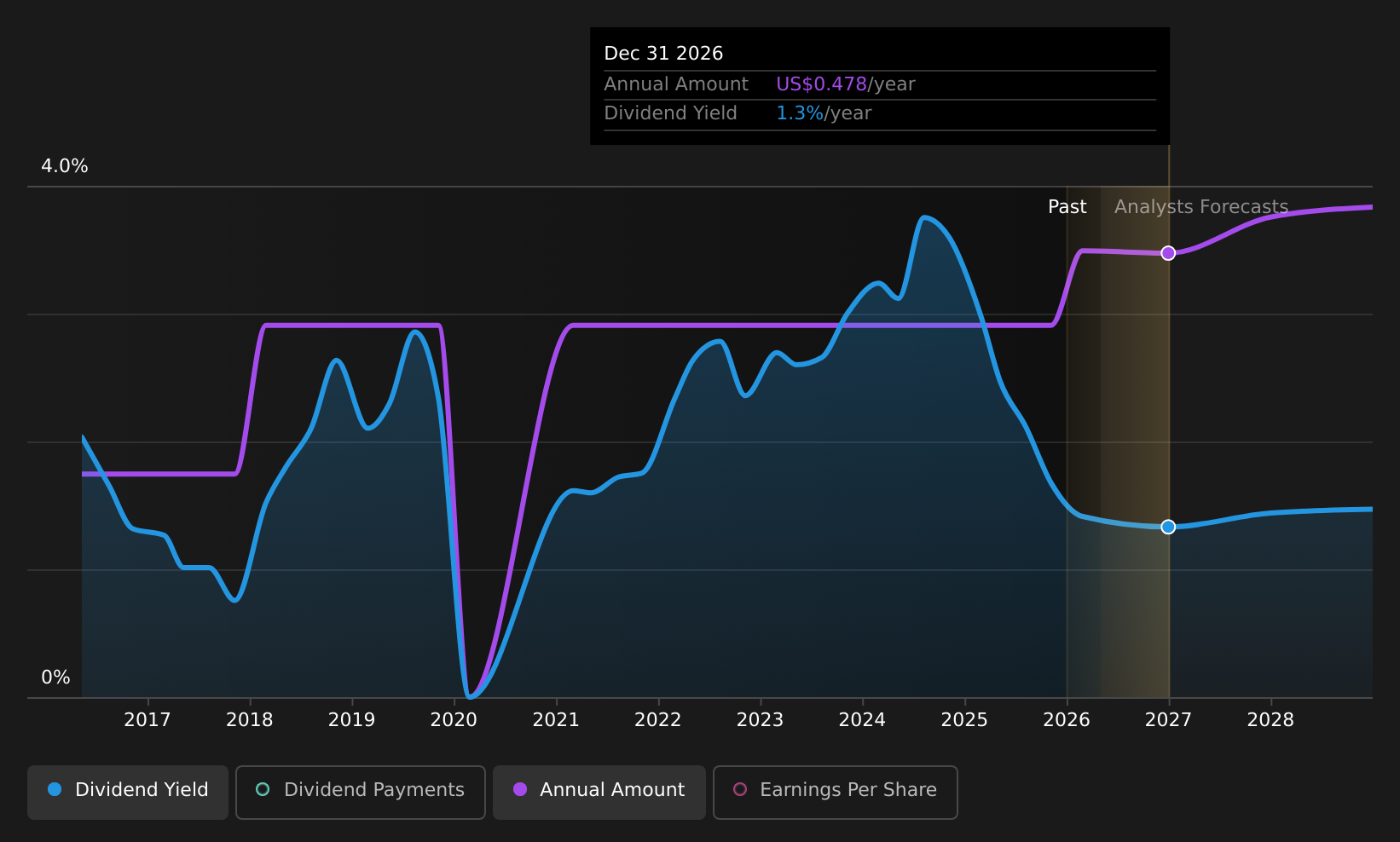Toggle the Annual Amount legend button
This screenshot has width=1400, height=842.
(599, 792)
